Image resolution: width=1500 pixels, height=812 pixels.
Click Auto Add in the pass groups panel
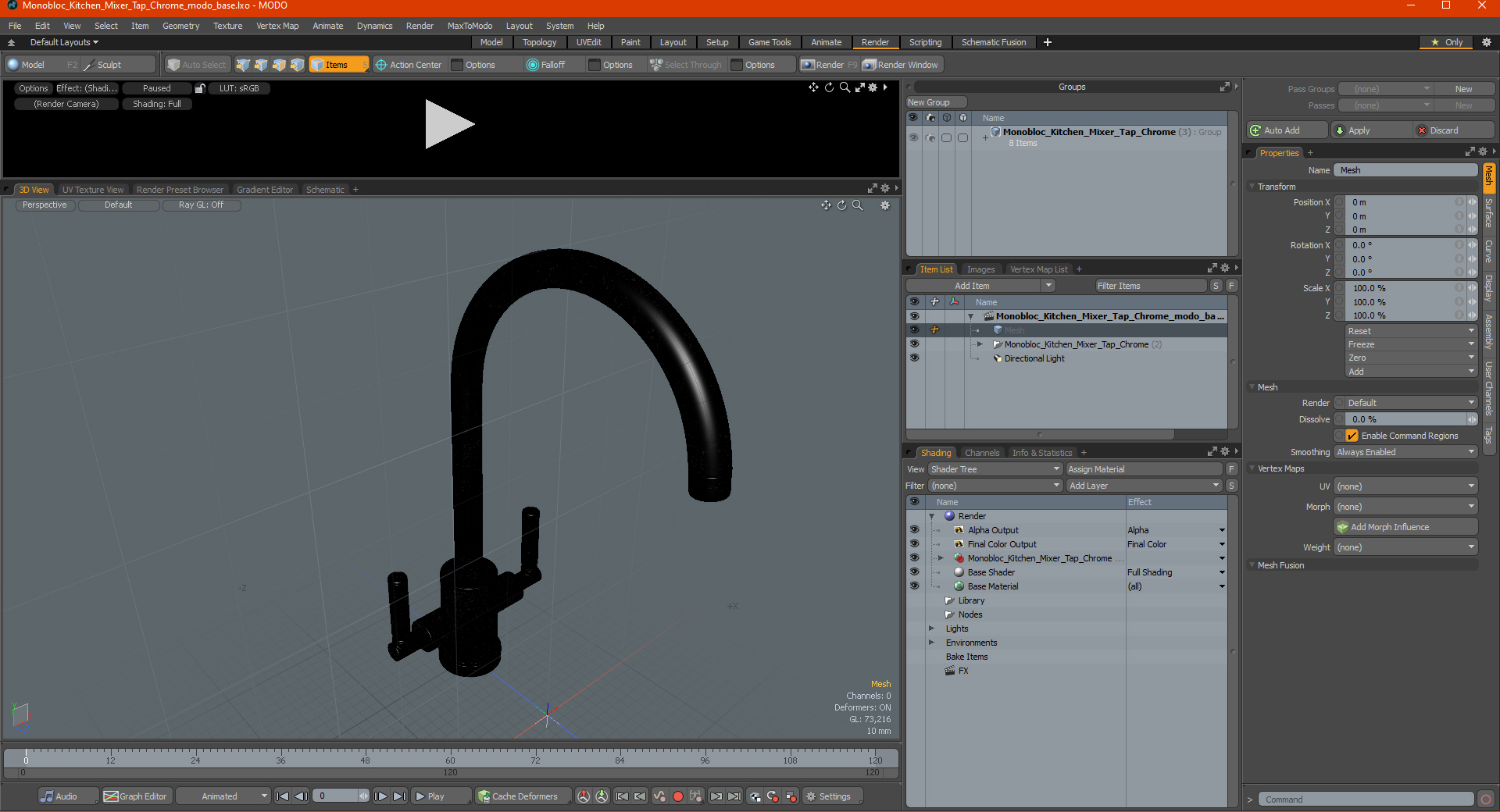tap(1287, 130)
